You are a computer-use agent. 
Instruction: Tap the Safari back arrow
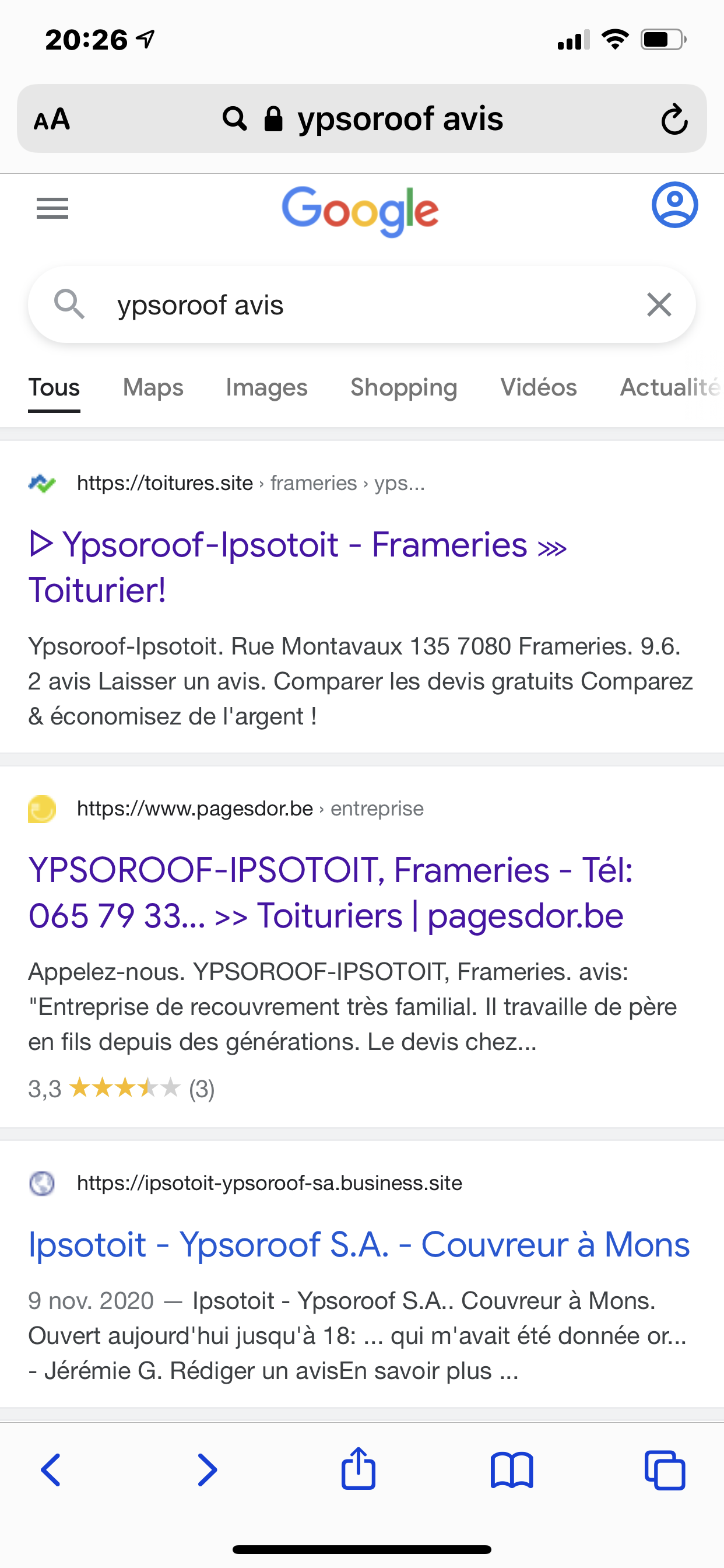(51, 1470)
